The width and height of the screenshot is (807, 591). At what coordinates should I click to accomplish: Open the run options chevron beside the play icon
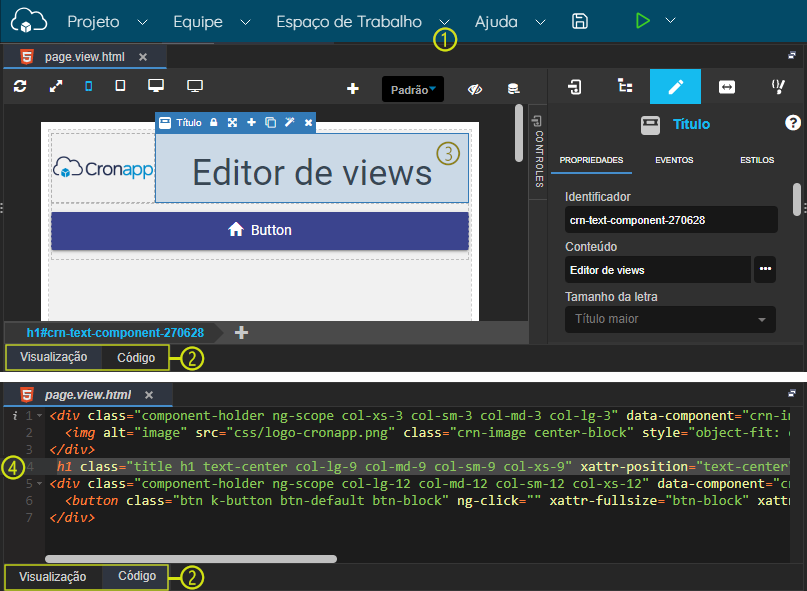(x=670, y=21)
